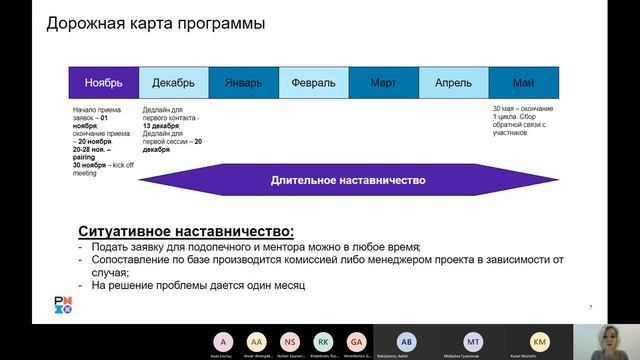Click the participant avatar with initial A
The height and width of the screenshot is (360, 640).
[x=223, y=342]
